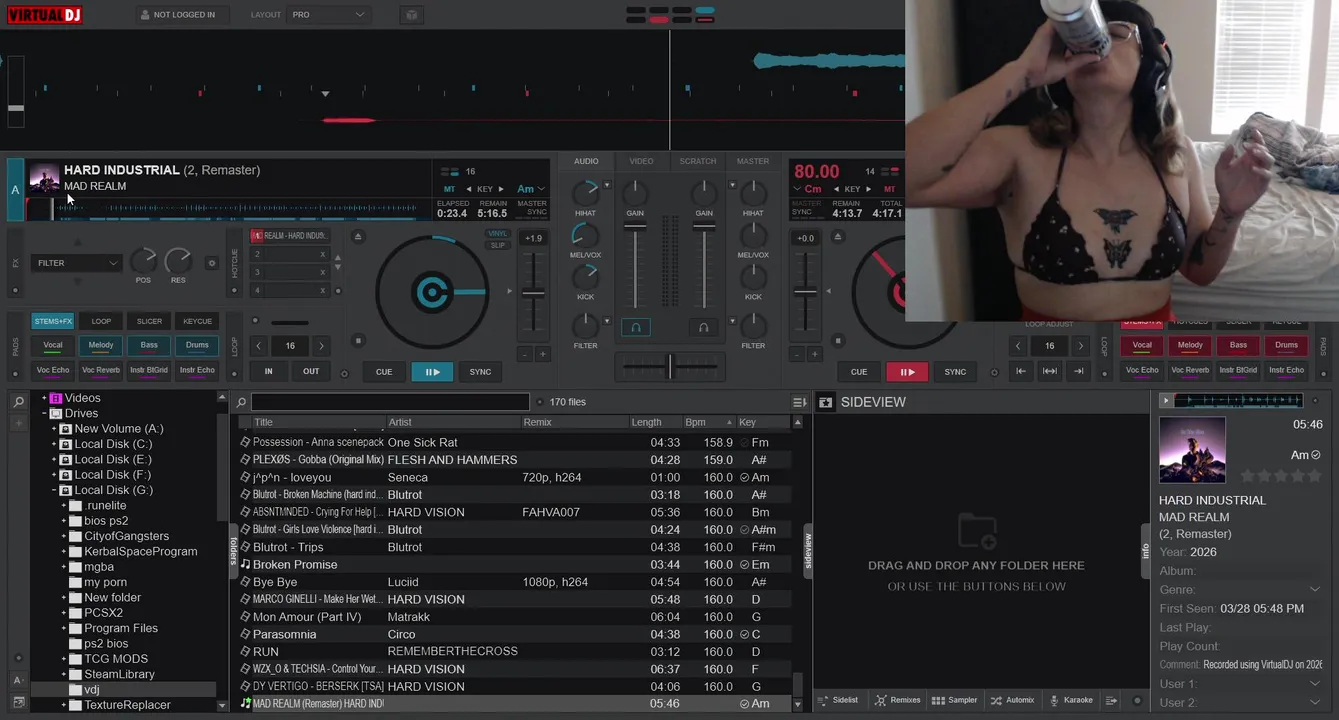This screenshot has height=720, width=1339.
Task: Click the right deck headphone cue button
Action: coord(704,327)
